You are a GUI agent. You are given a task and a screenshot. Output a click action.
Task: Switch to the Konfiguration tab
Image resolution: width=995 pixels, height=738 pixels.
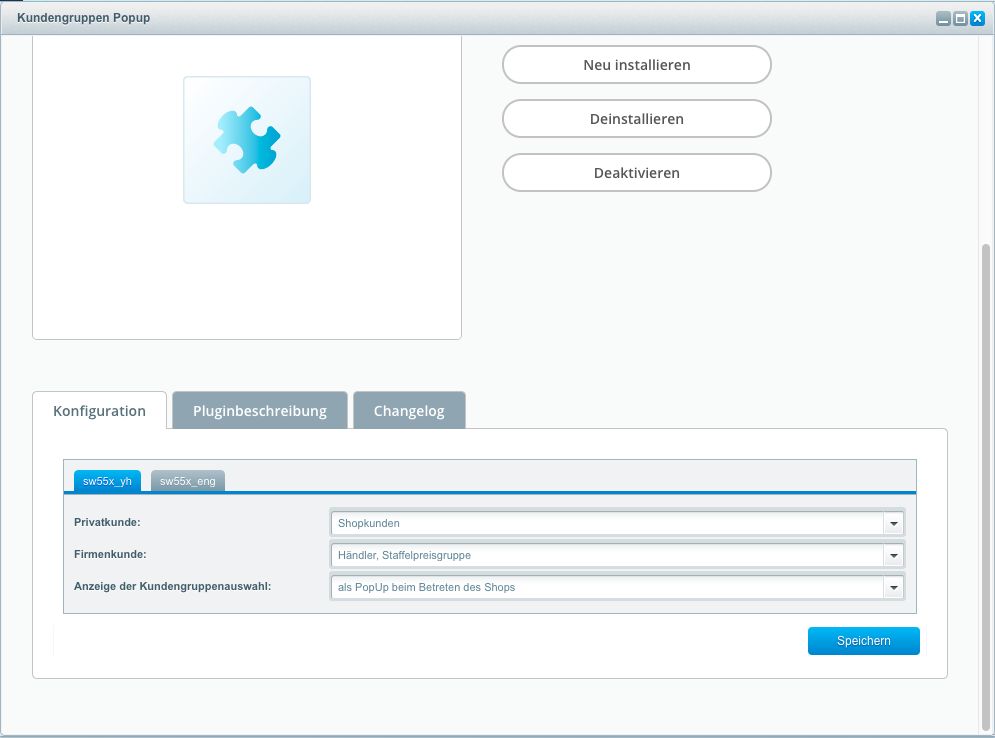pyautogui.click(x=99, y=411)
